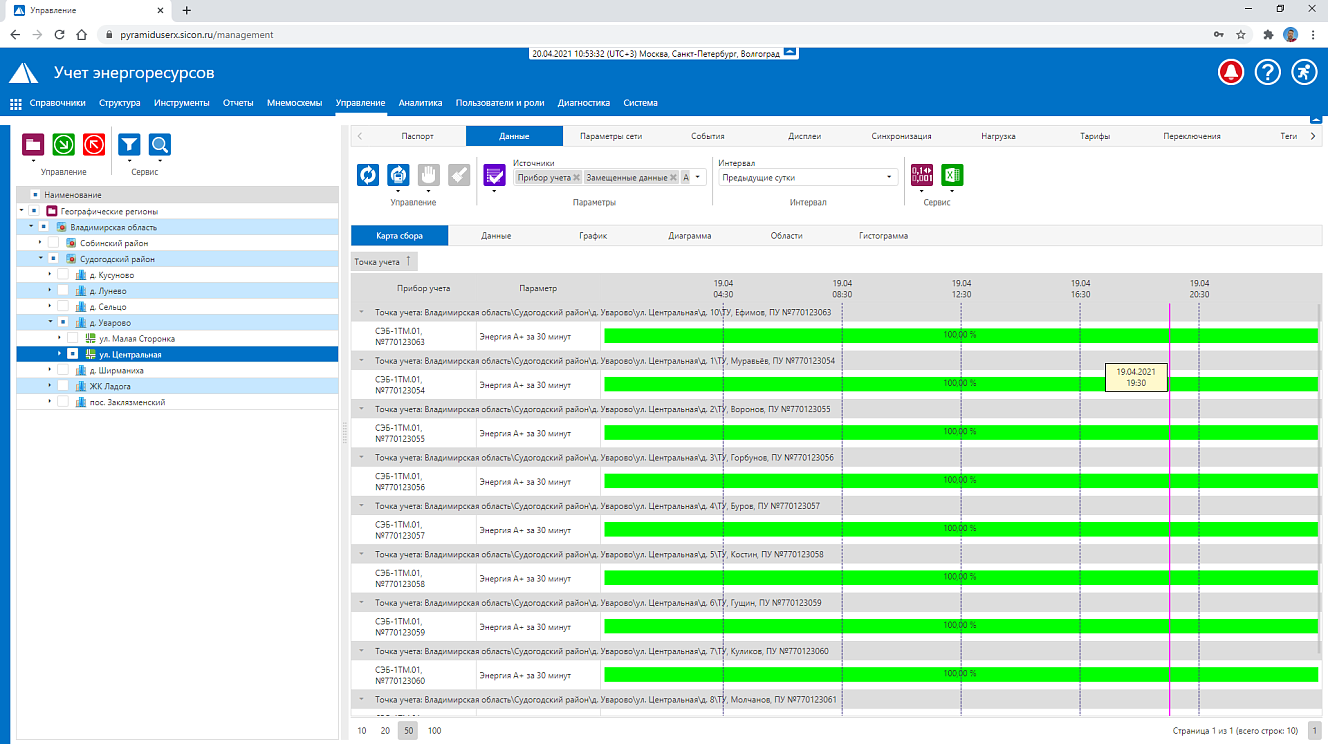Image resolution: width=1328 pixels, height=744 pixels.
Task: Collapse the д. Уварово tree node
Action: coord(50,322)
